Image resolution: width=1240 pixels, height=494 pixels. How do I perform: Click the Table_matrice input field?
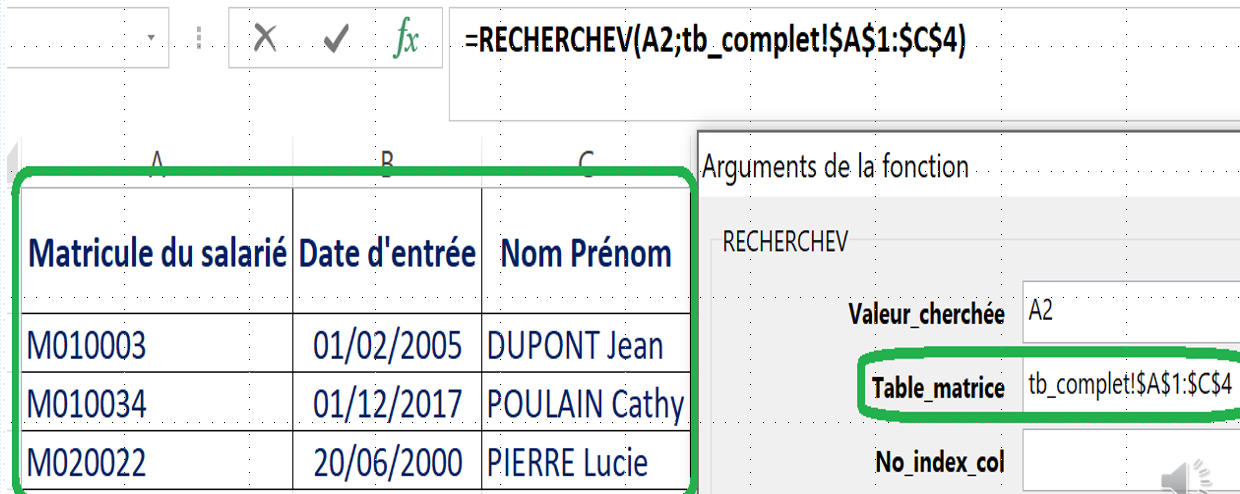click(x=1130, y=386)
